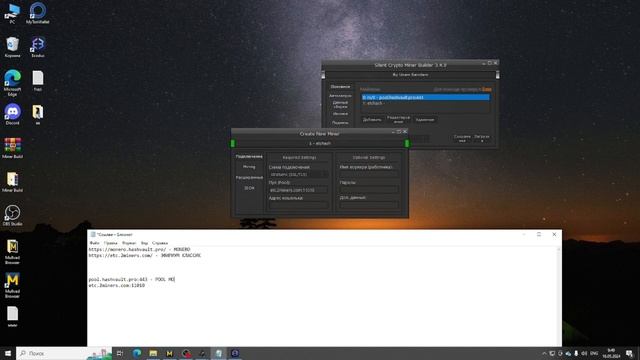
Task: Open the Расширенный tab in Create New Miner
Action: pos(249,178)
